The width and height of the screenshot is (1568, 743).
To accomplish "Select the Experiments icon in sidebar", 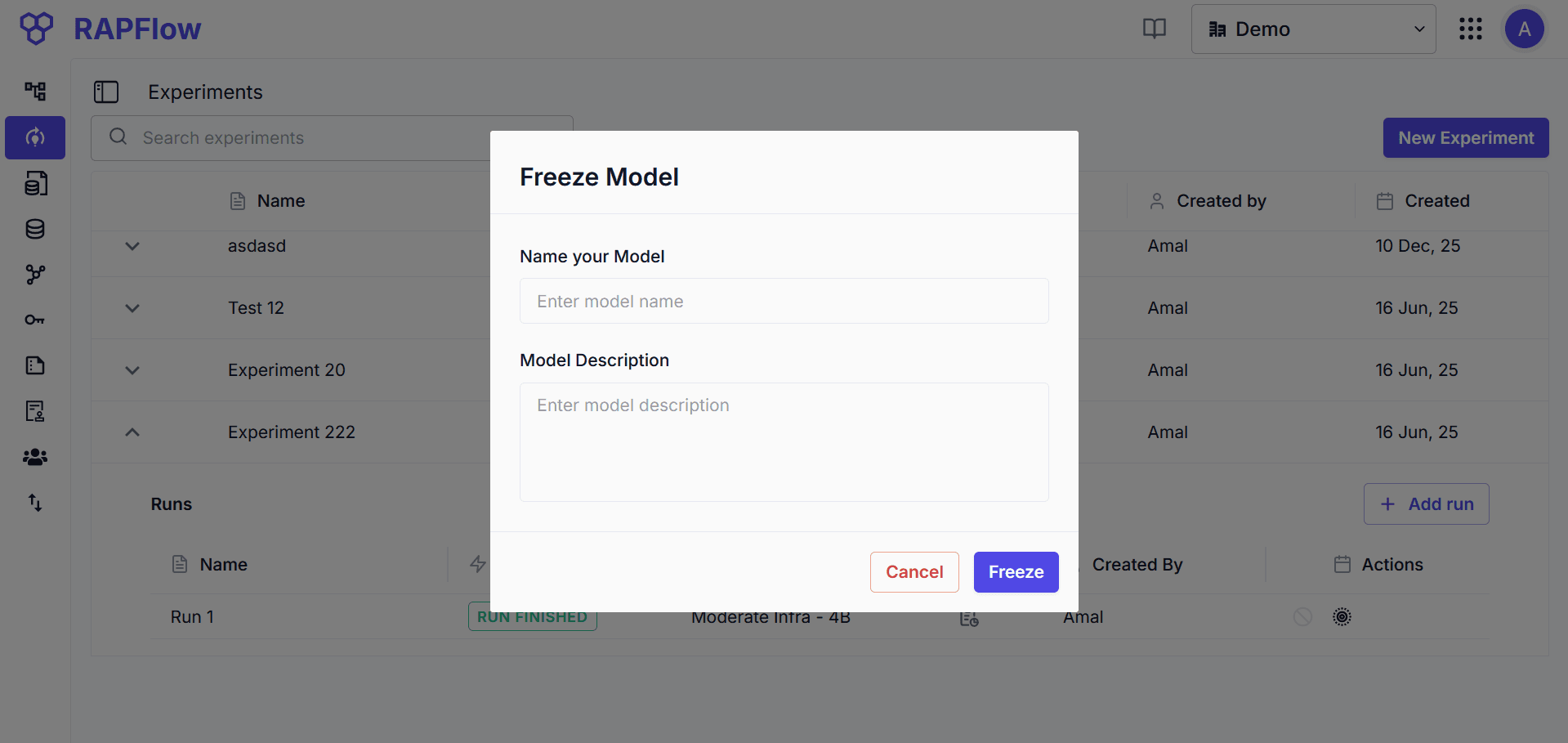I will pyautogui.click(x=35, y=137).
